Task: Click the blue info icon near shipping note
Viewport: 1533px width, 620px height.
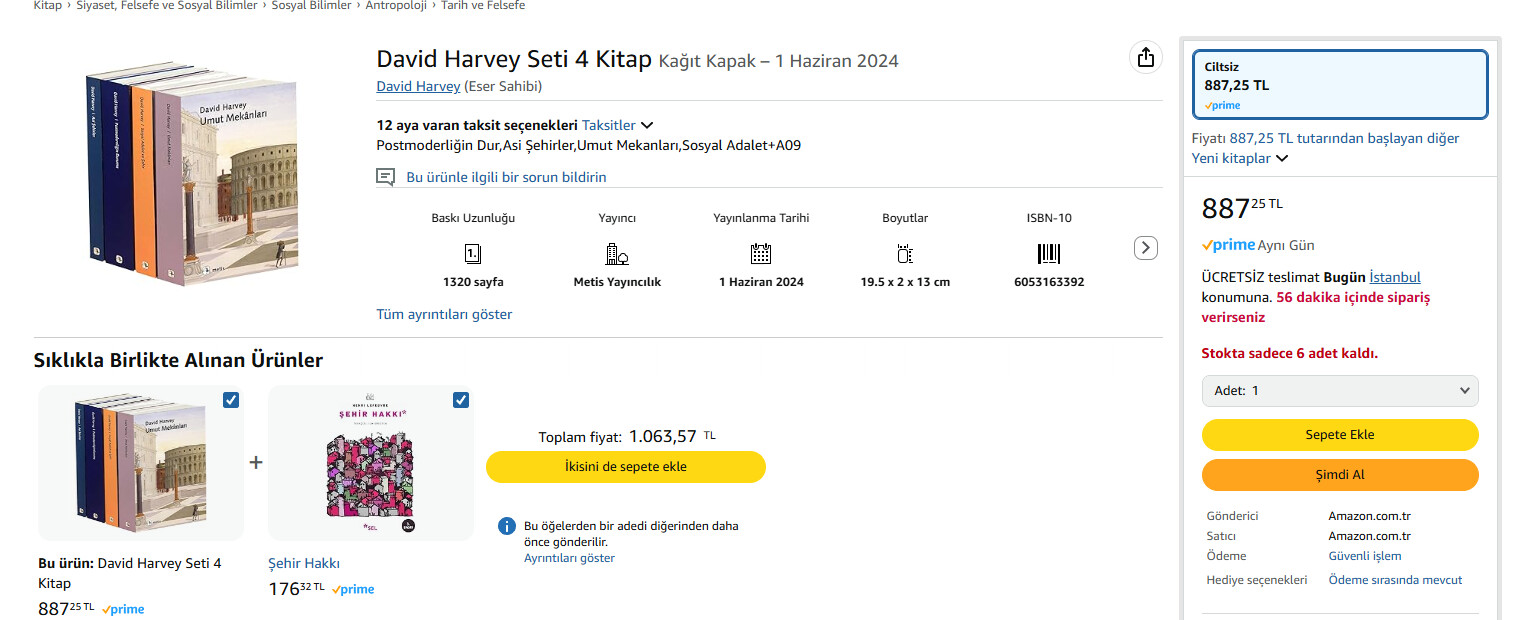Action: [x=507, y=526]
